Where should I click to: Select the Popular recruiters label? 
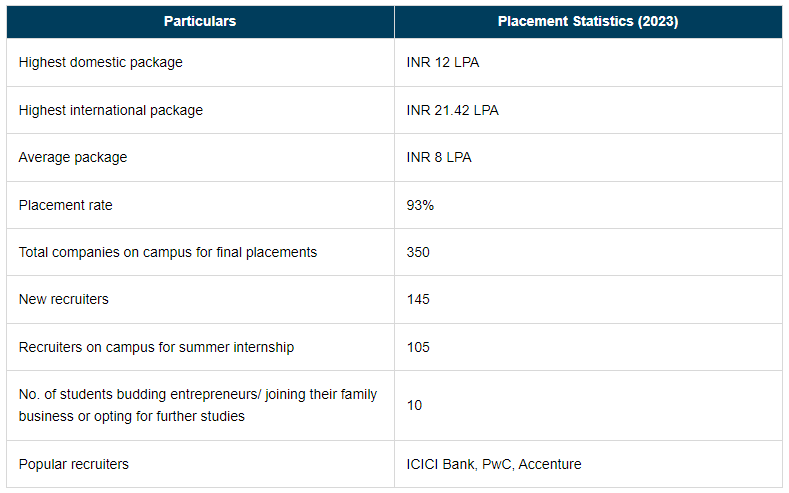coord(74,464)
